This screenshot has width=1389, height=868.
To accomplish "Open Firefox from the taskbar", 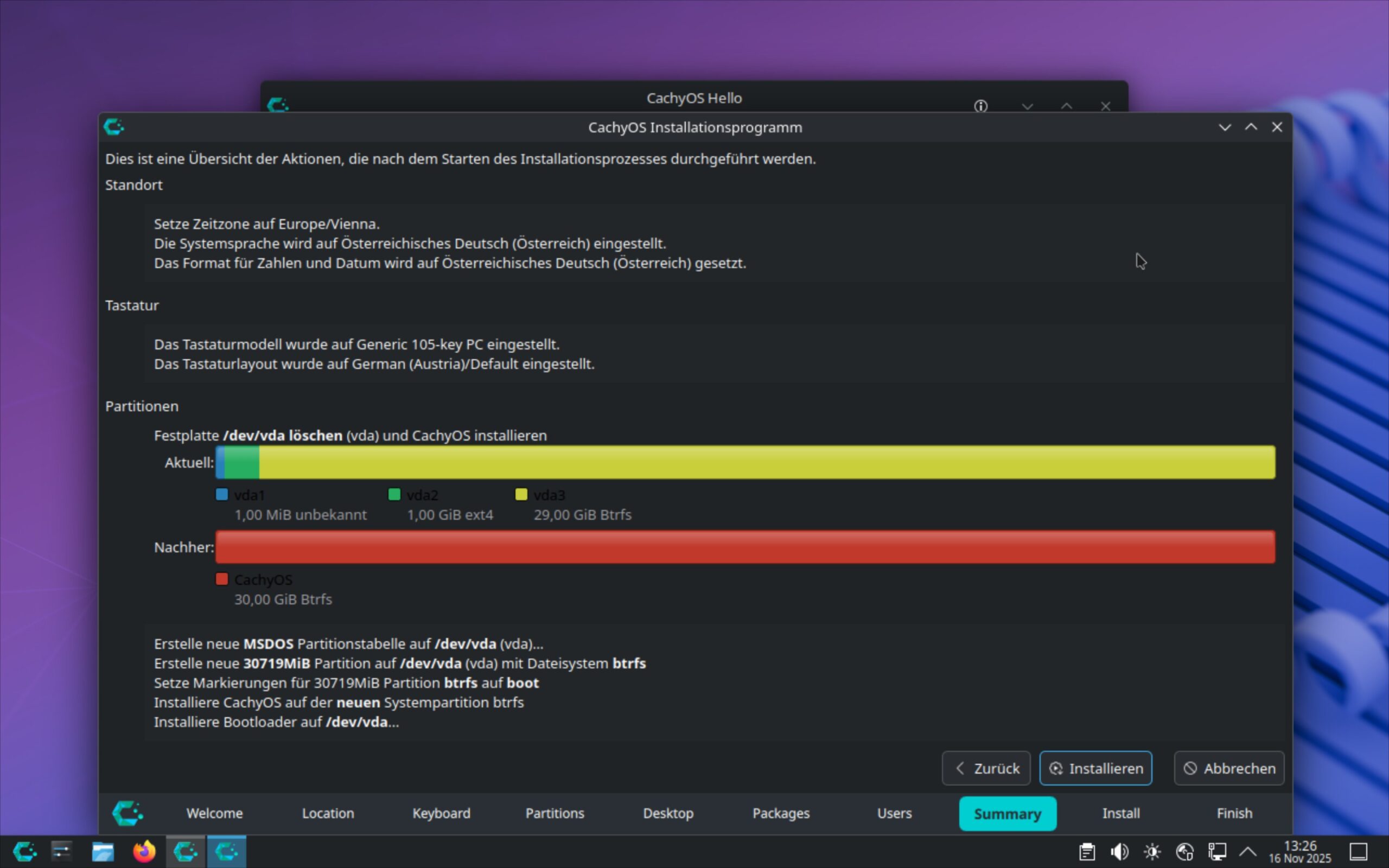I will pos(144,851).
